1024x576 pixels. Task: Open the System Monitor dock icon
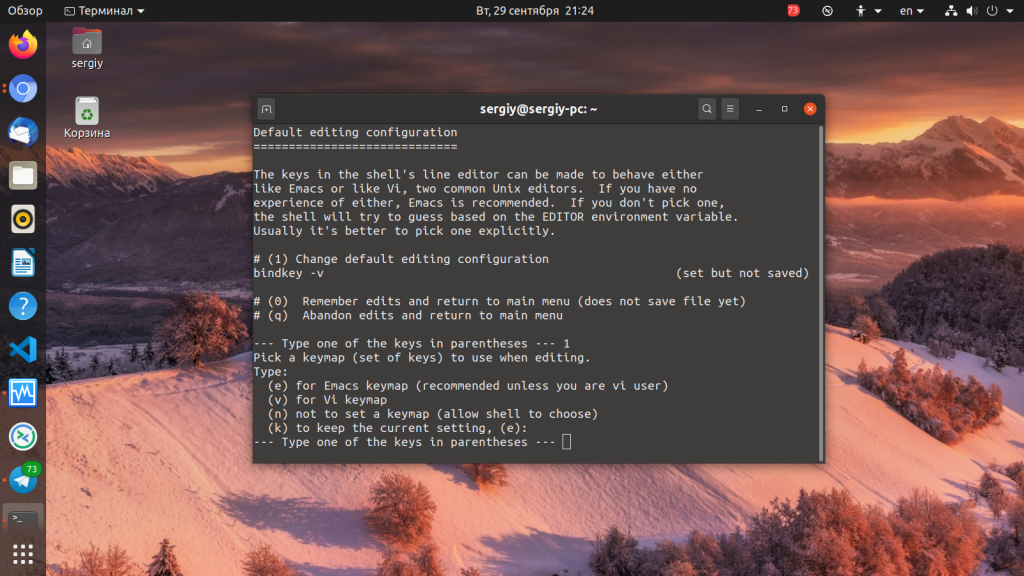[23, 392]
